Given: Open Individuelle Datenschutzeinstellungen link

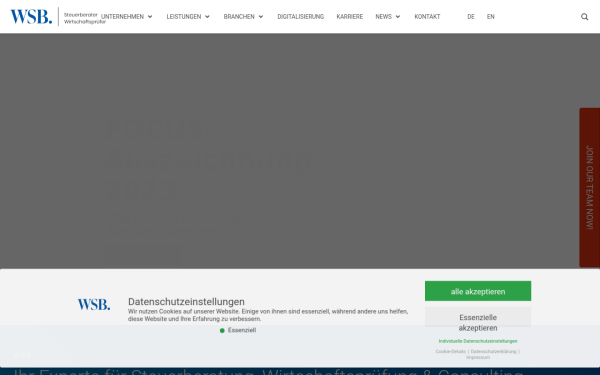Looking at the screenshot, I should pos(478,341).
